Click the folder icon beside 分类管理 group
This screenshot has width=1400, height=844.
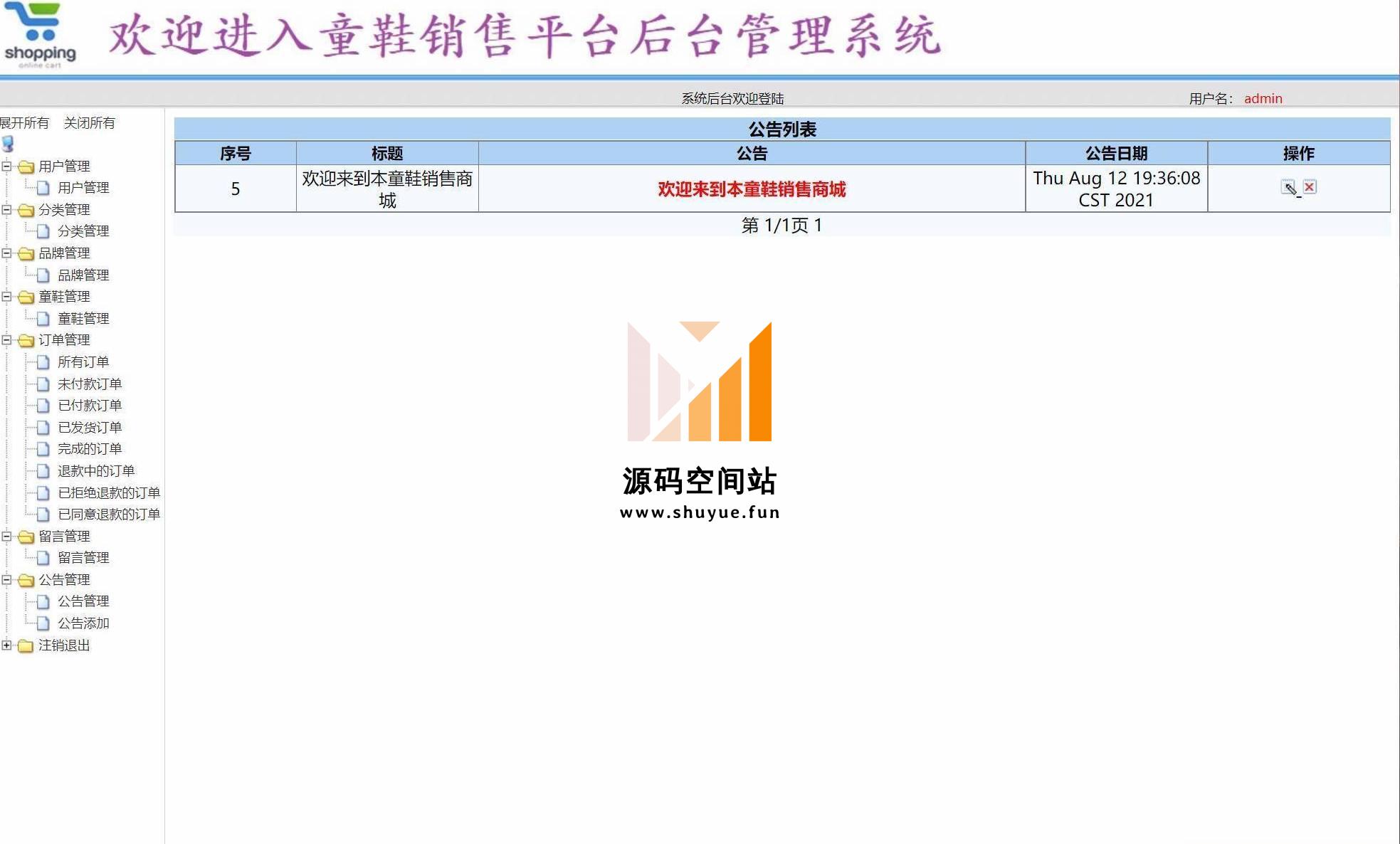point(26,210)
